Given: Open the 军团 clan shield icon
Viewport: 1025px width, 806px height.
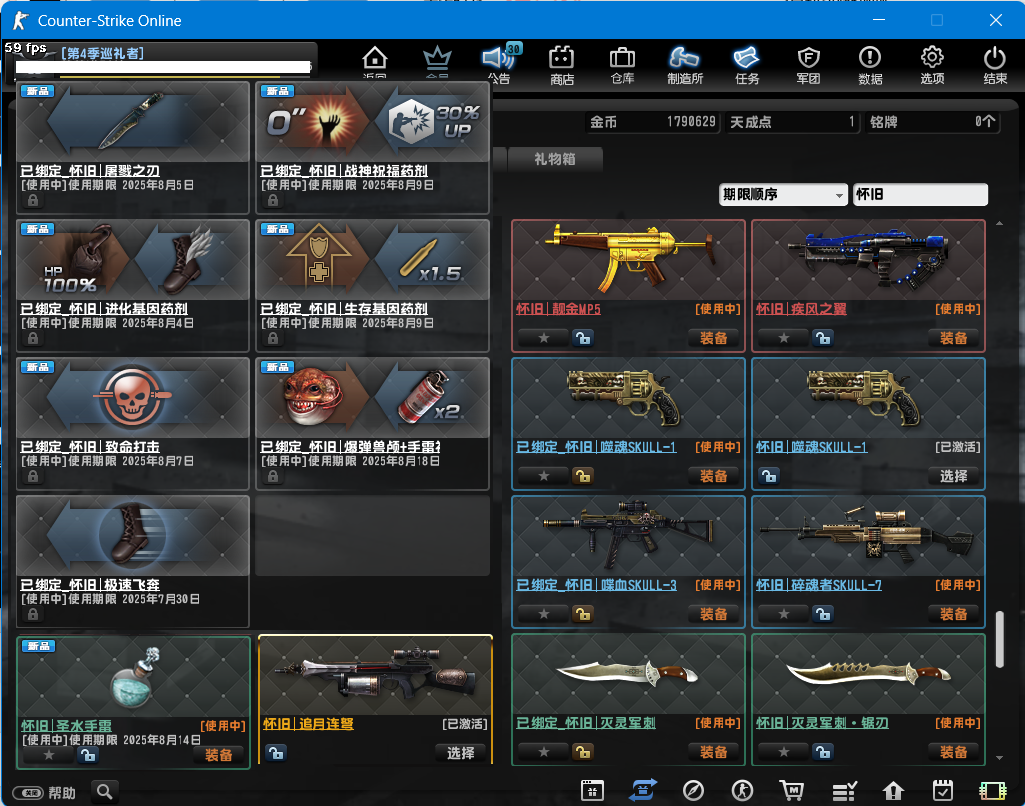Looking at the screenshot, I should [809, 65].
